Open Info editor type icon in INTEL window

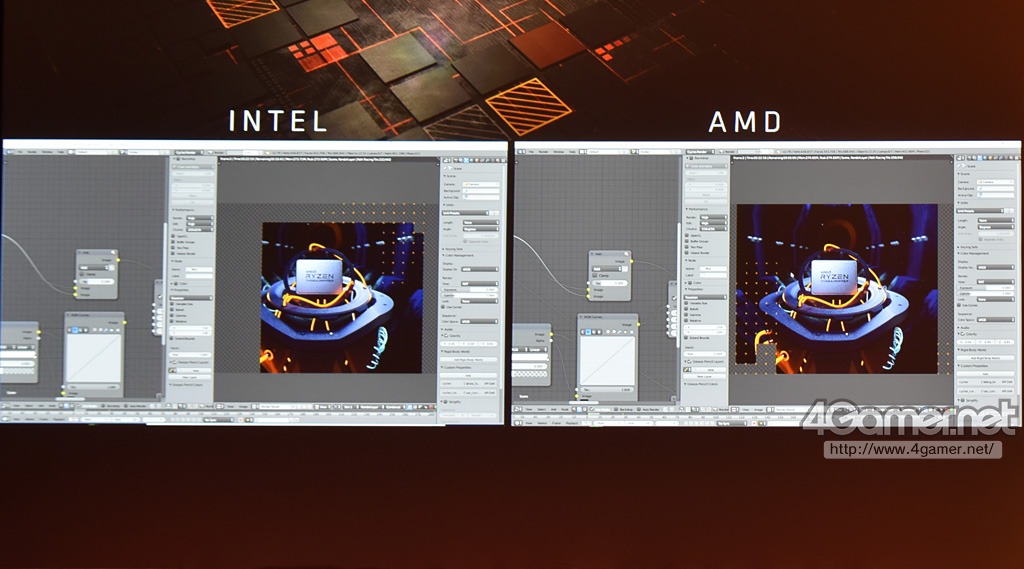coord(9,152)
